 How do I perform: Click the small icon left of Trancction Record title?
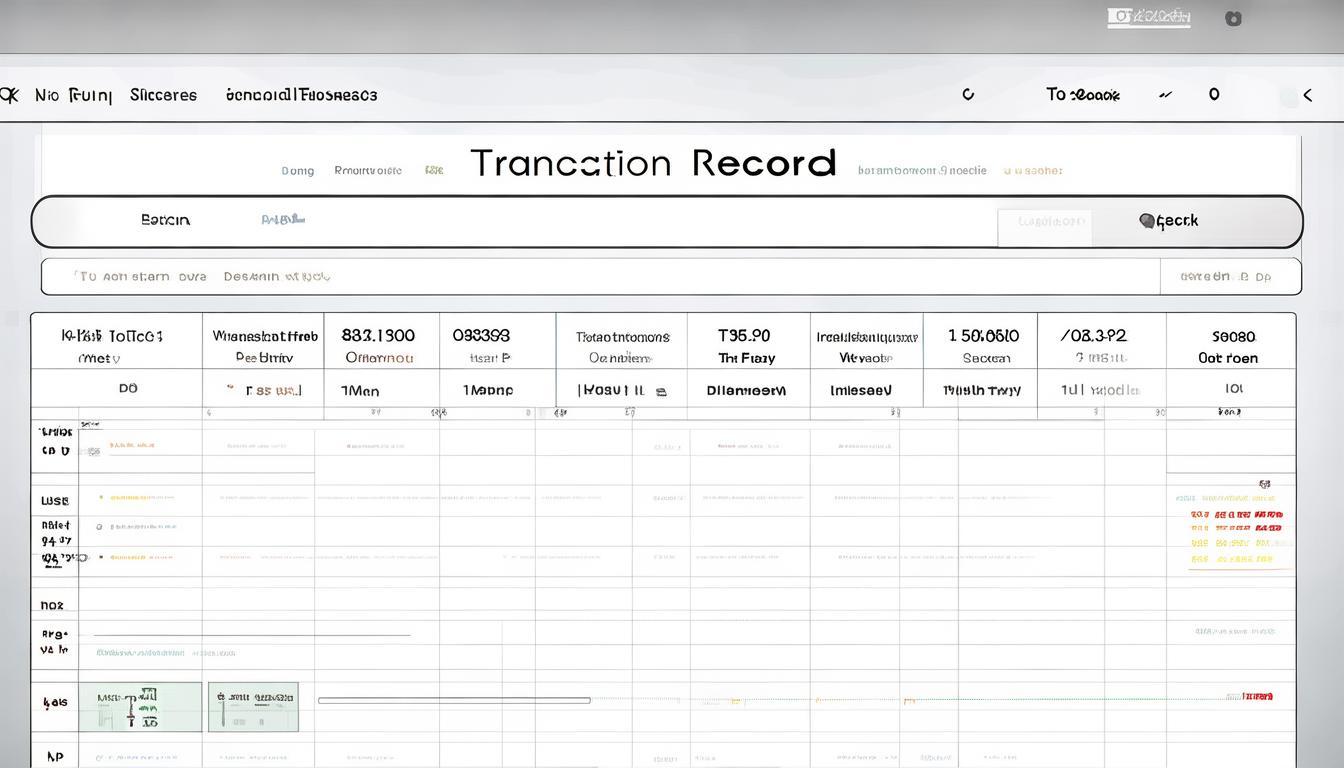pyautogui.click(x=433, y=170)
